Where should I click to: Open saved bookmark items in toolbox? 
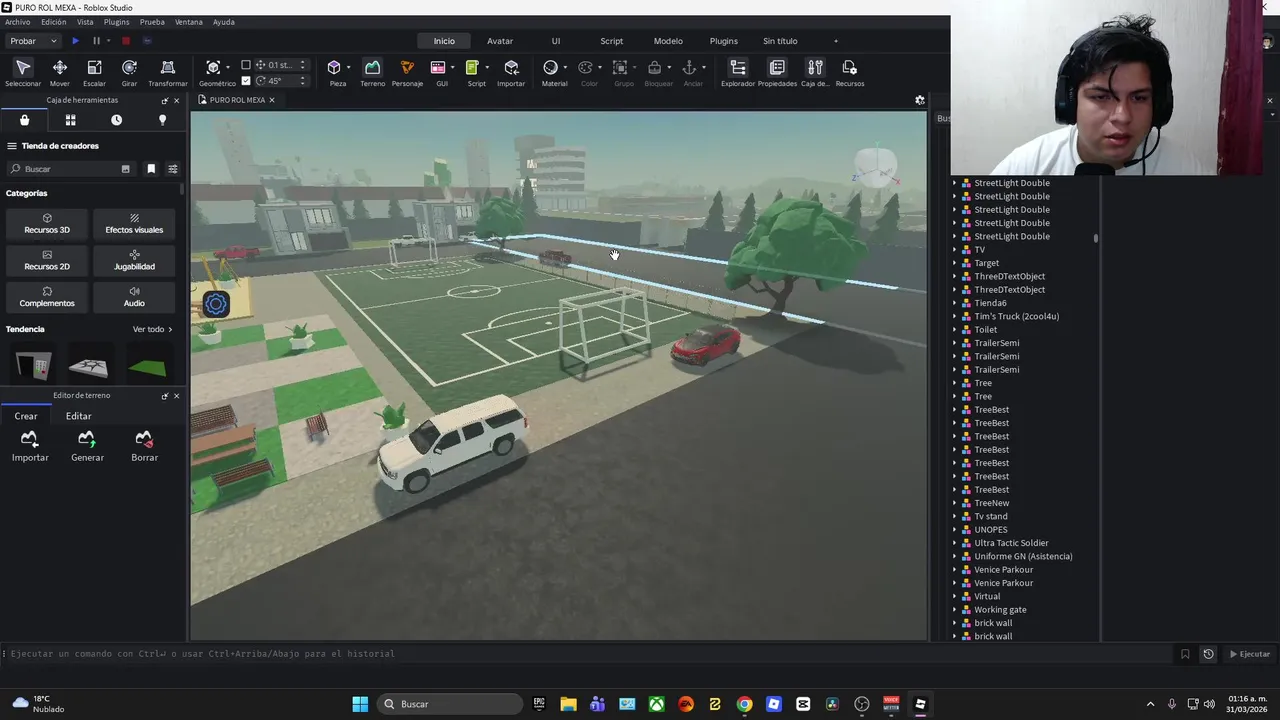tap(151, 169)
